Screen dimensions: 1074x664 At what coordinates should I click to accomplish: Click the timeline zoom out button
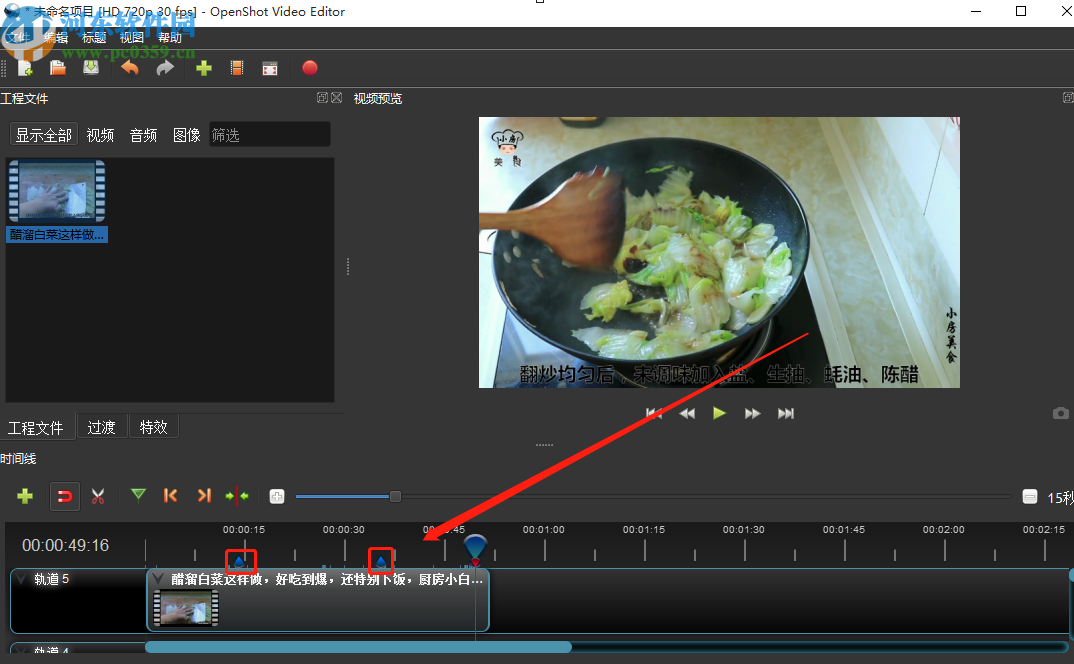tap(1029, 496)
